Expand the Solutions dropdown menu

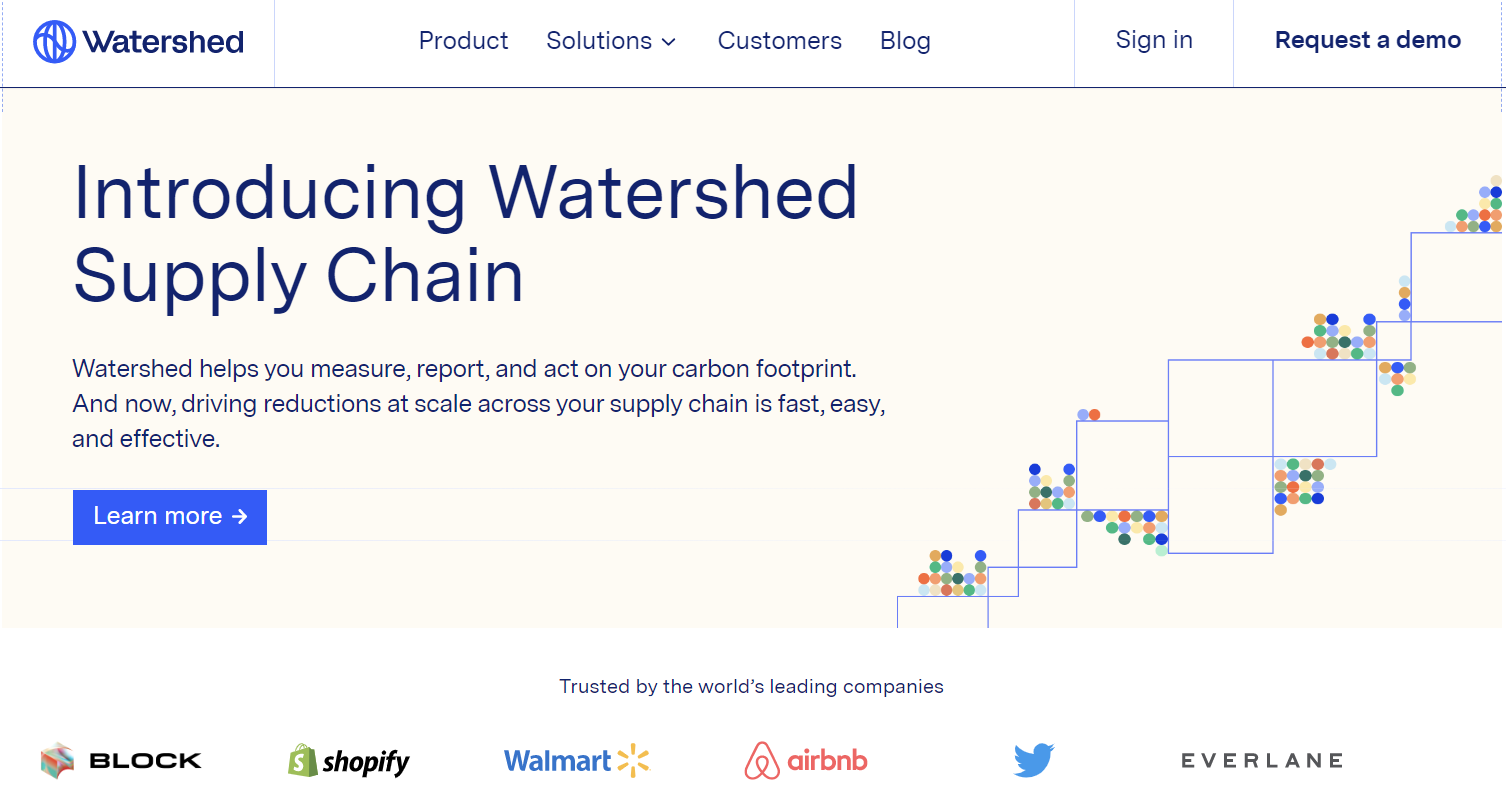[x=598, y=41]
